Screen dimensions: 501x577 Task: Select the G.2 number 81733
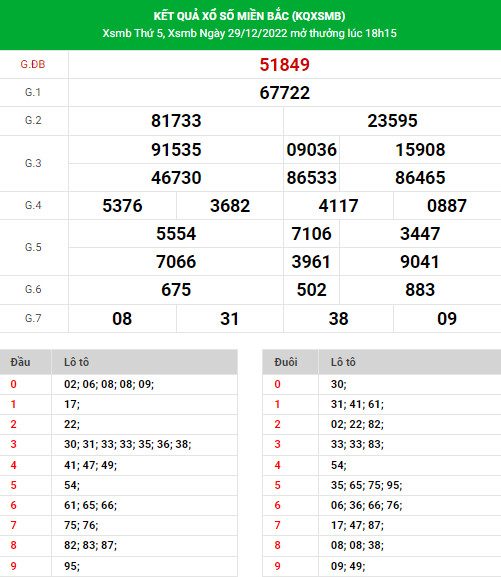(x=176, y=121)
